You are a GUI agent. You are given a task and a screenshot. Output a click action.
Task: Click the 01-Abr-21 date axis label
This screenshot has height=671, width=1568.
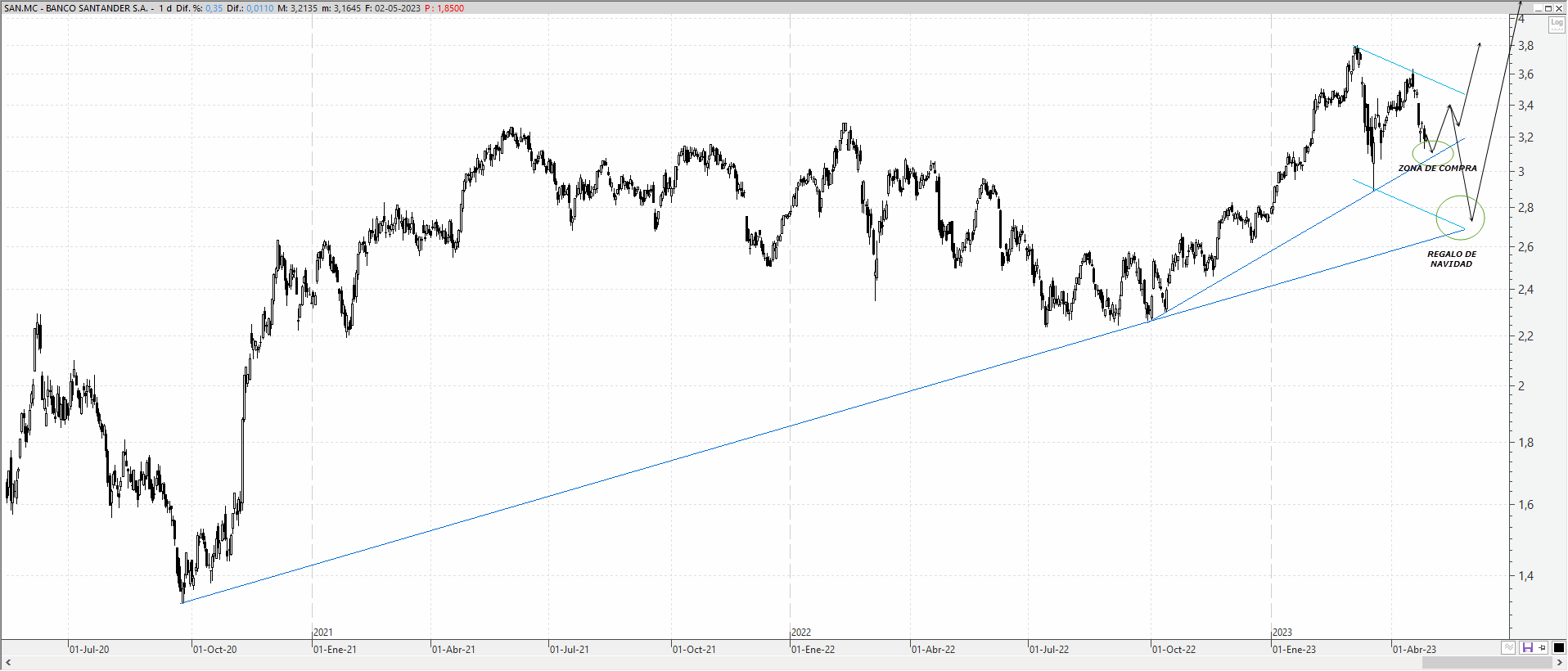[x=453, y=650]
